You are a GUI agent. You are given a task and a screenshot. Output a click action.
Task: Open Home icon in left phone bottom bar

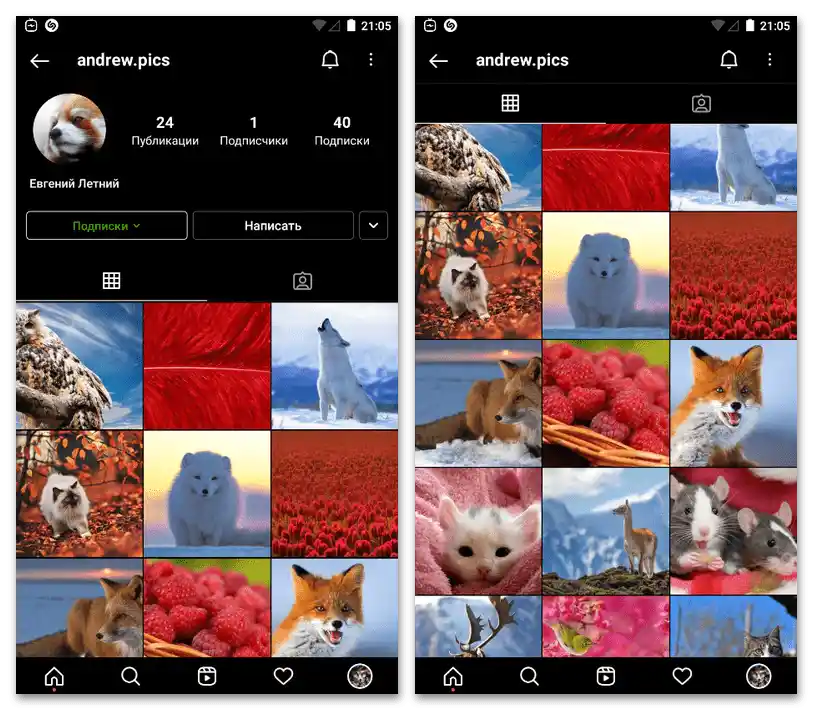coord(54,677)
